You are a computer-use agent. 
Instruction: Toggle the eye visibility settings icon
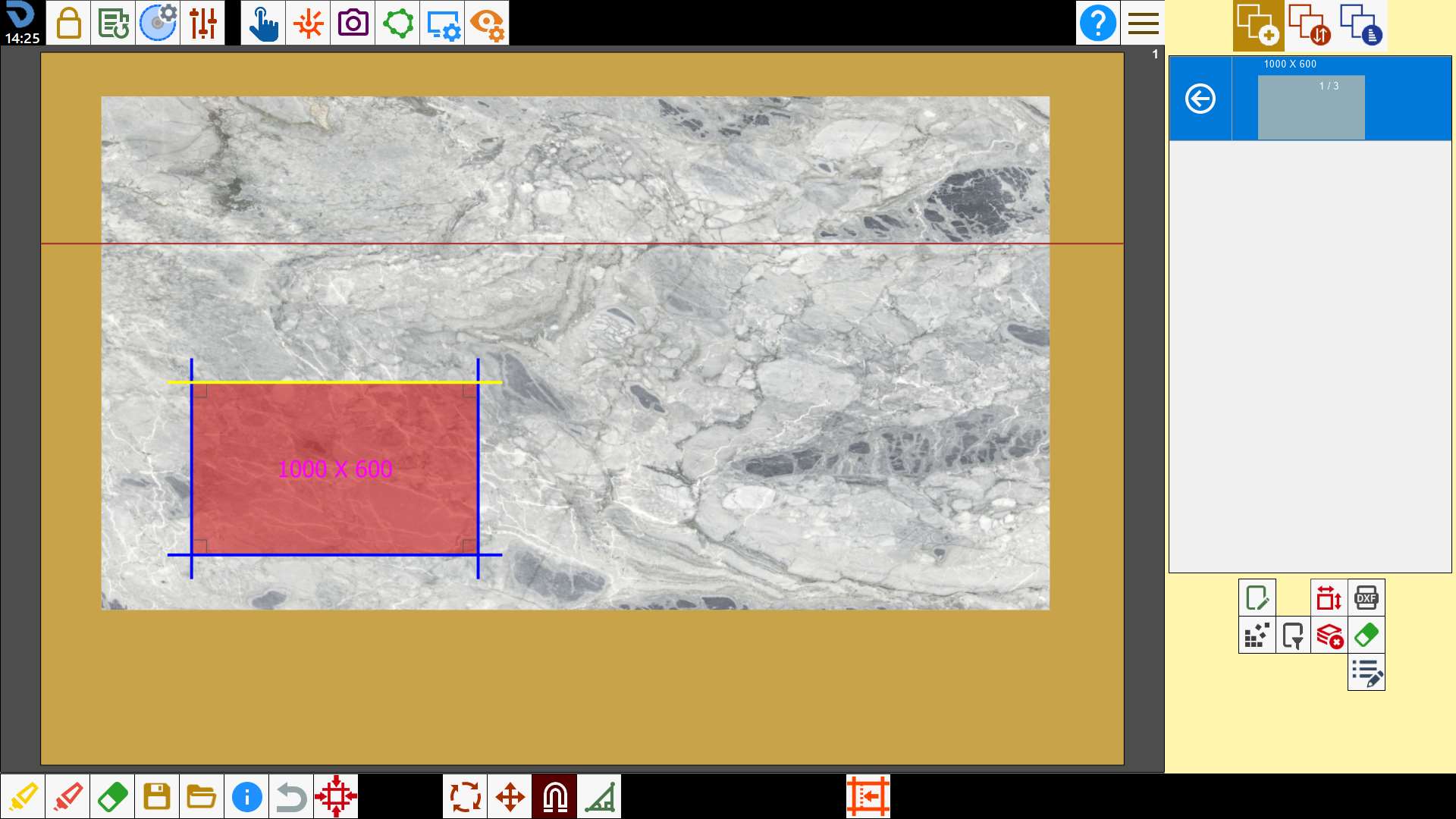tap(487, 23)
